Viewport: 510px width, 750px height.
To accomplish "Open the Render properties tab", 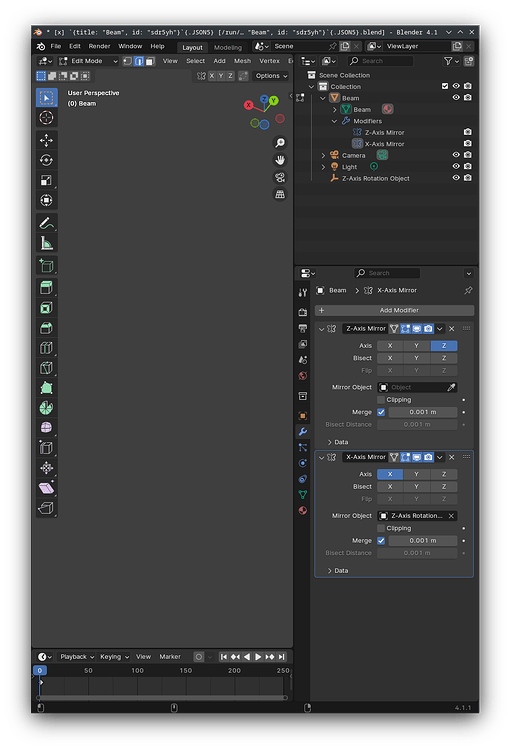I will (303, 312).
